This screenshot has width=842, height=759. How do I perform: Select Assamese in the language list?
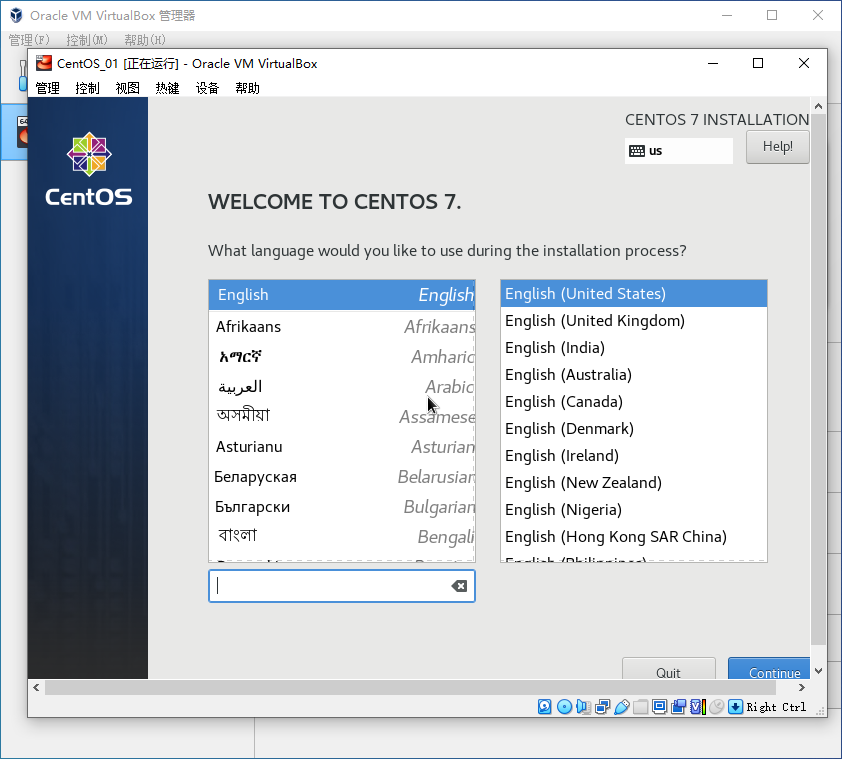point(342,416)
